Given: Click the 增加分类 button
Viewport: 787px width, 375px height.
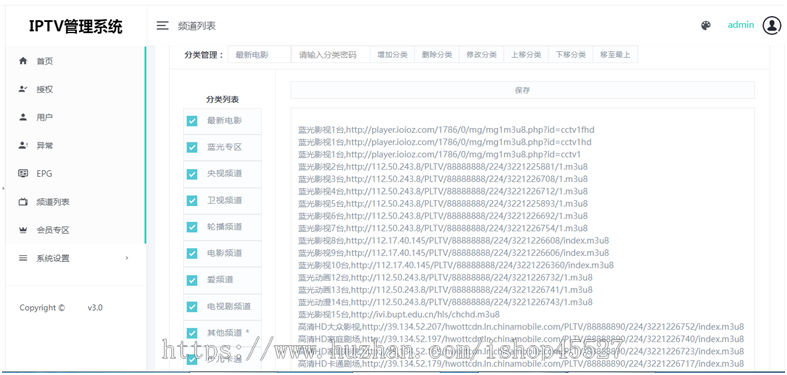Looking at the screenshot, I should 392,55.
